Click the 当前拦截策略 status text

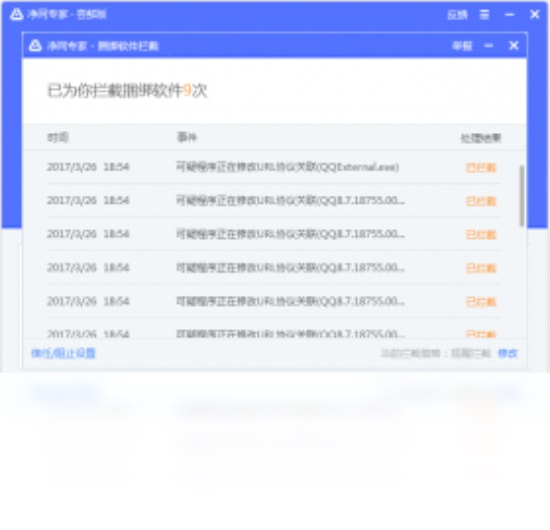point(436,353)
